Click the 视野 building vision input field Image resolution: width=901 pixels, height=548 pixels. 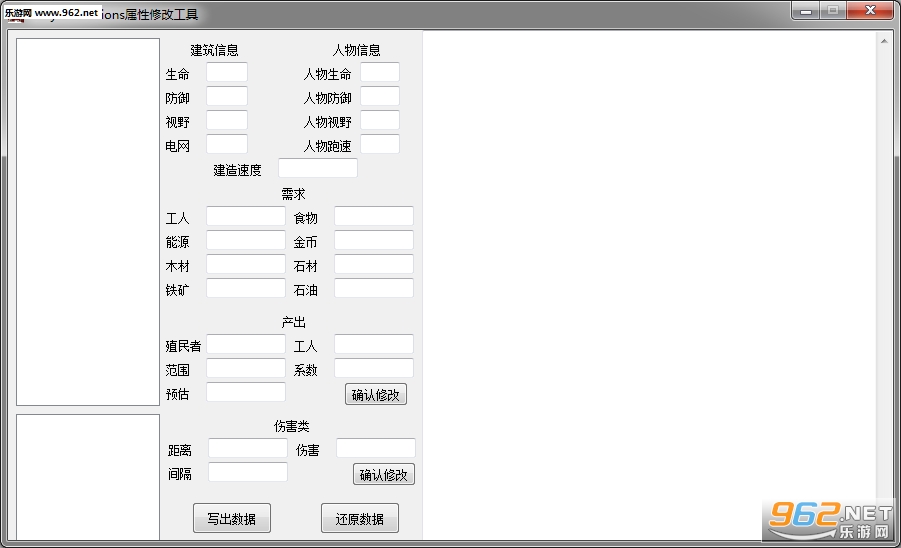[x=227, y=121]
